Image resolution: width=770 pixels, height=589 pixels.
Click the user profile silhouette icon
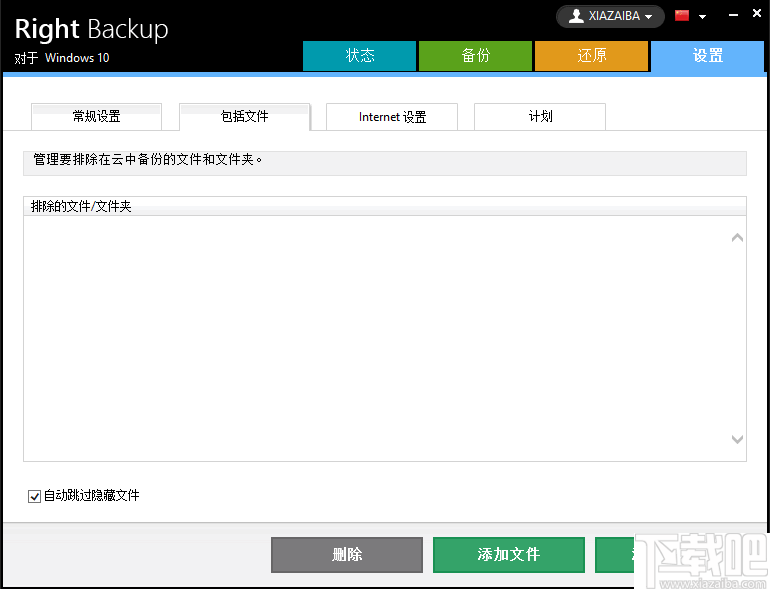point(576,16)
